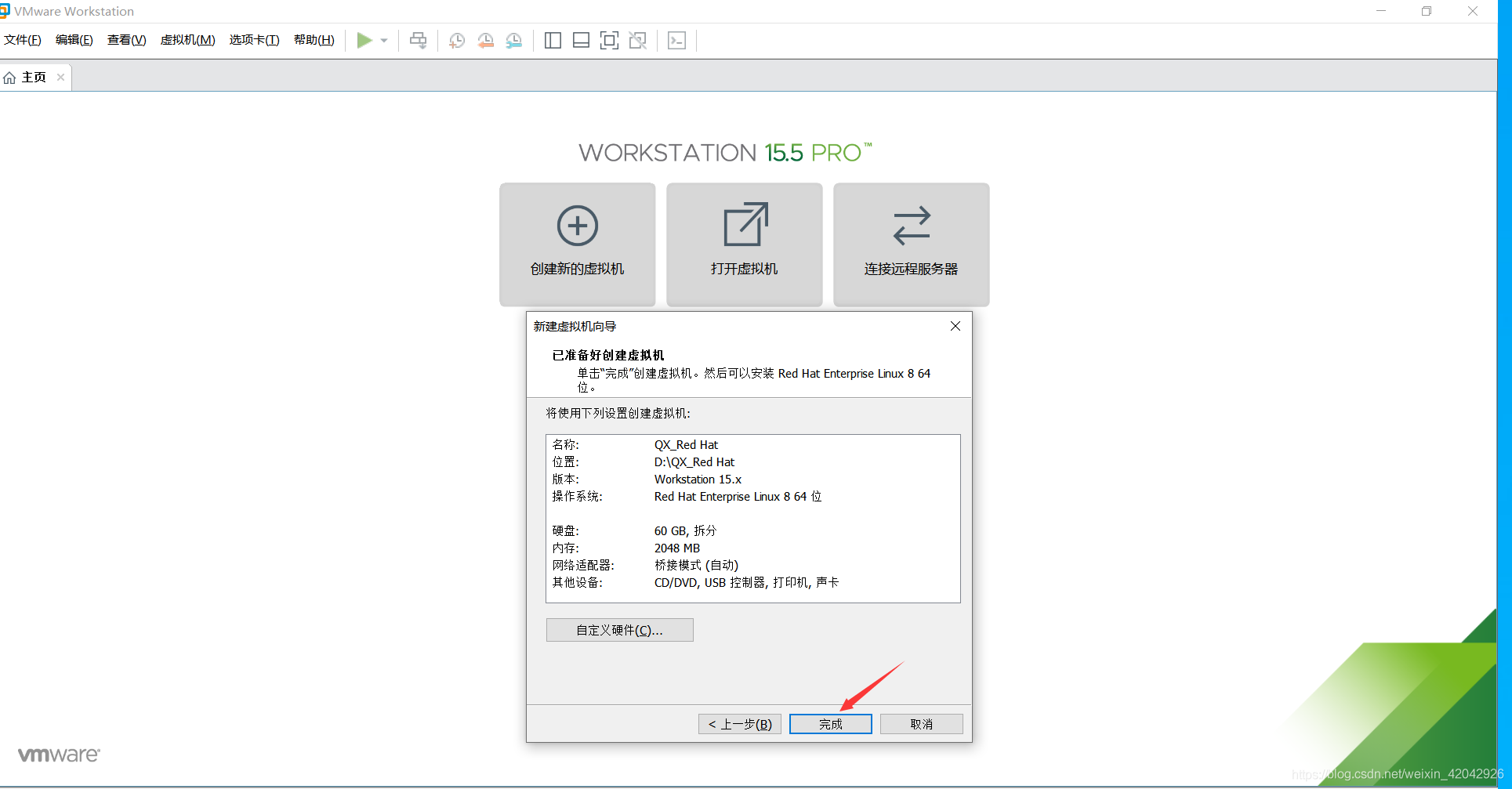This screenshot has width=1512, height=789.
Task: Open the 编辑(E) menu
Action: [74, 40]
